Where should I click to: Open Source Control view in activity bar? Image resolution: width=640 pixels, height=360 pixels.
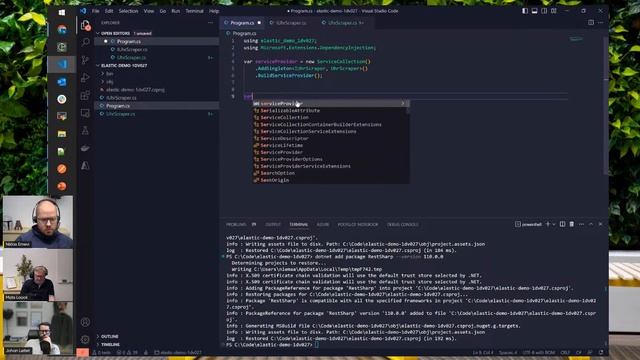[x=85, y=60]
